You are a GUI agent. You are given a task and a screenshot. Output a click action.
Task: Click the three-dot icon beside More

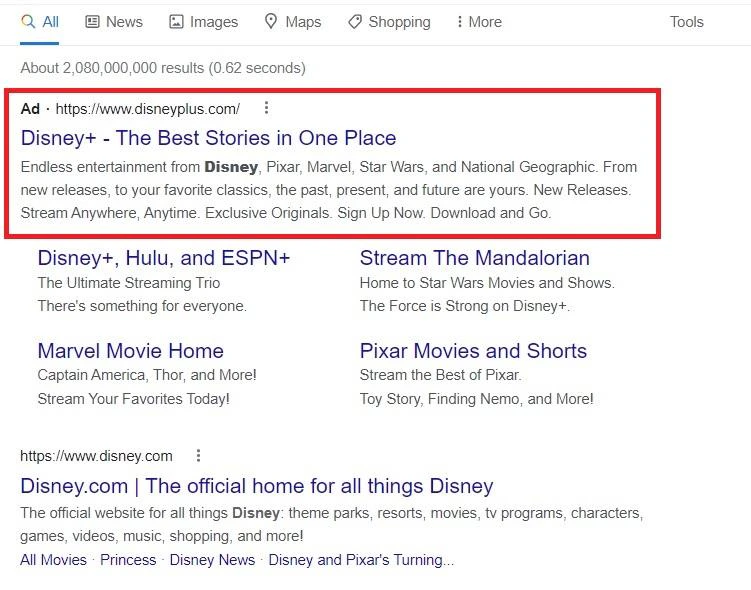point(460,22)
